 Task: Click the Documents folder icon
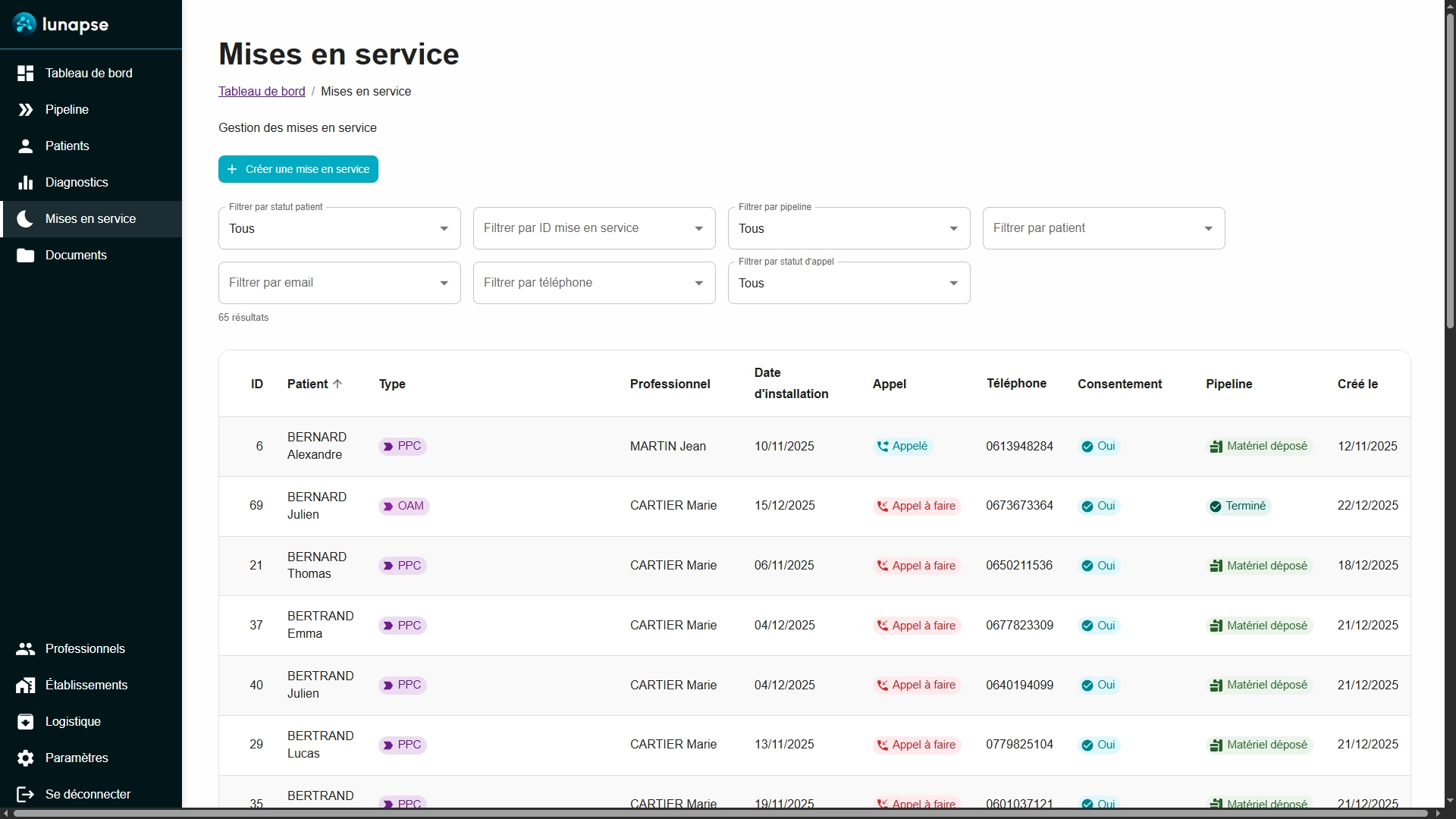click(25, 256)
